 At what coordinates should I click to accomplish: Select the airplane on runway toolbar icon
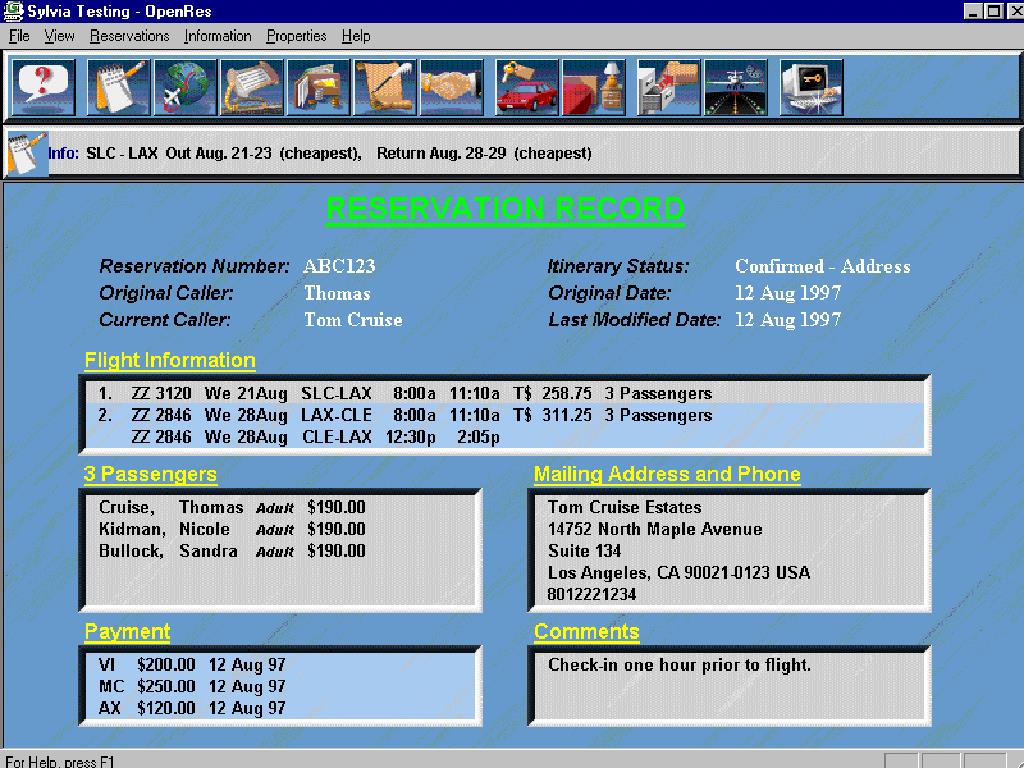(735, 88)
